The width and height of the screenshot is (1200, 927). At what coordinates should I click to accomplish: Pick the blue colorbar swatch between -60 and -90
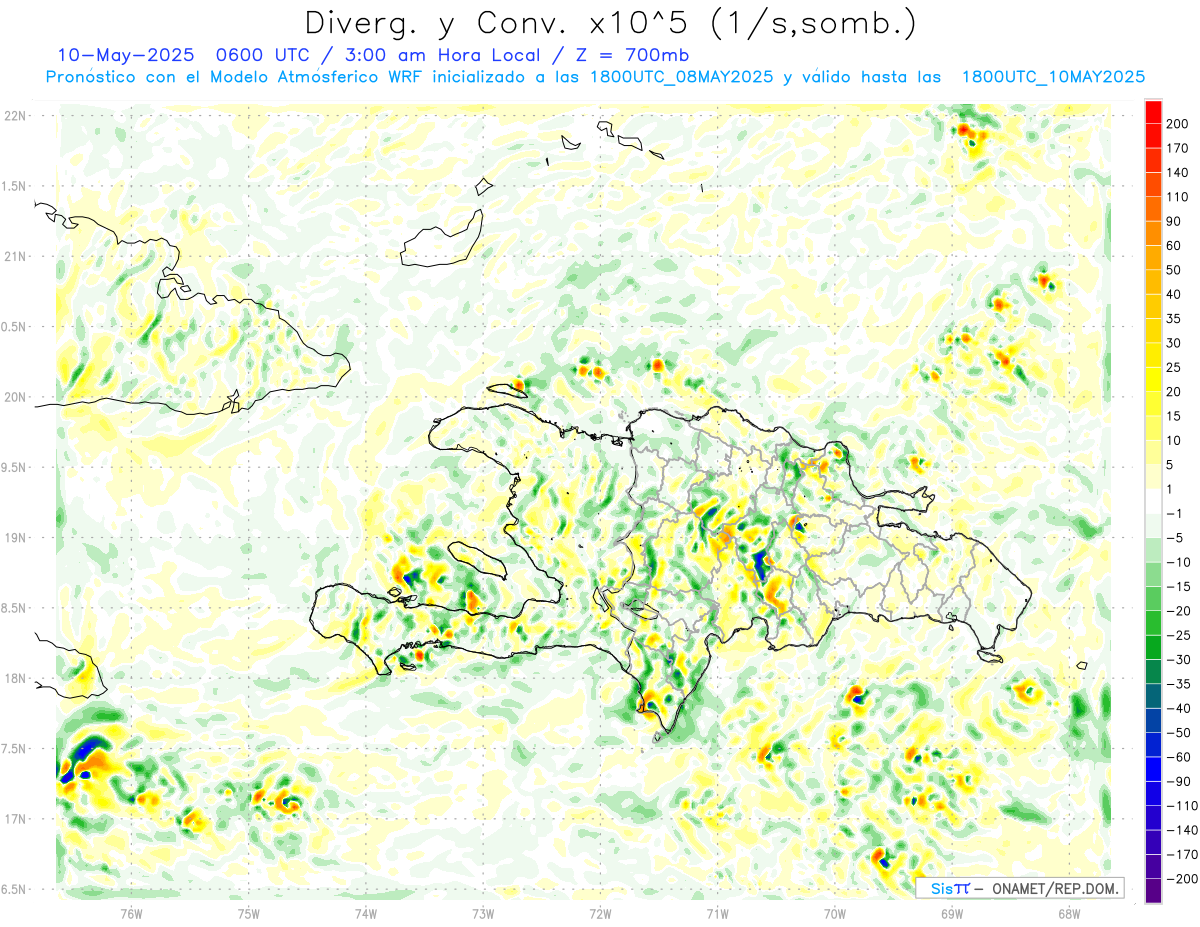[1153, 770]
